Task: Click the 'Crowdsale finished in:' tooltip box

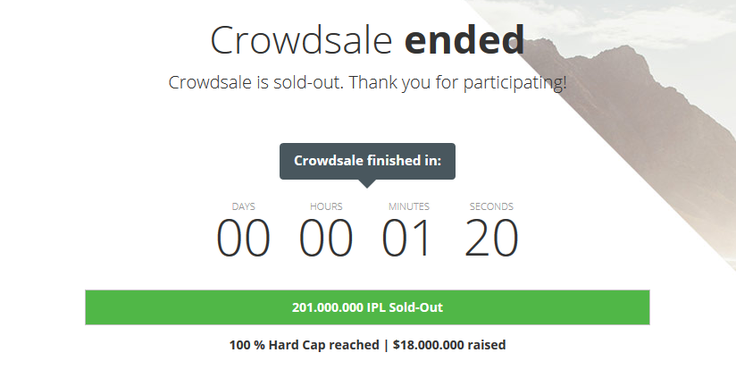Action: point(368,161)
